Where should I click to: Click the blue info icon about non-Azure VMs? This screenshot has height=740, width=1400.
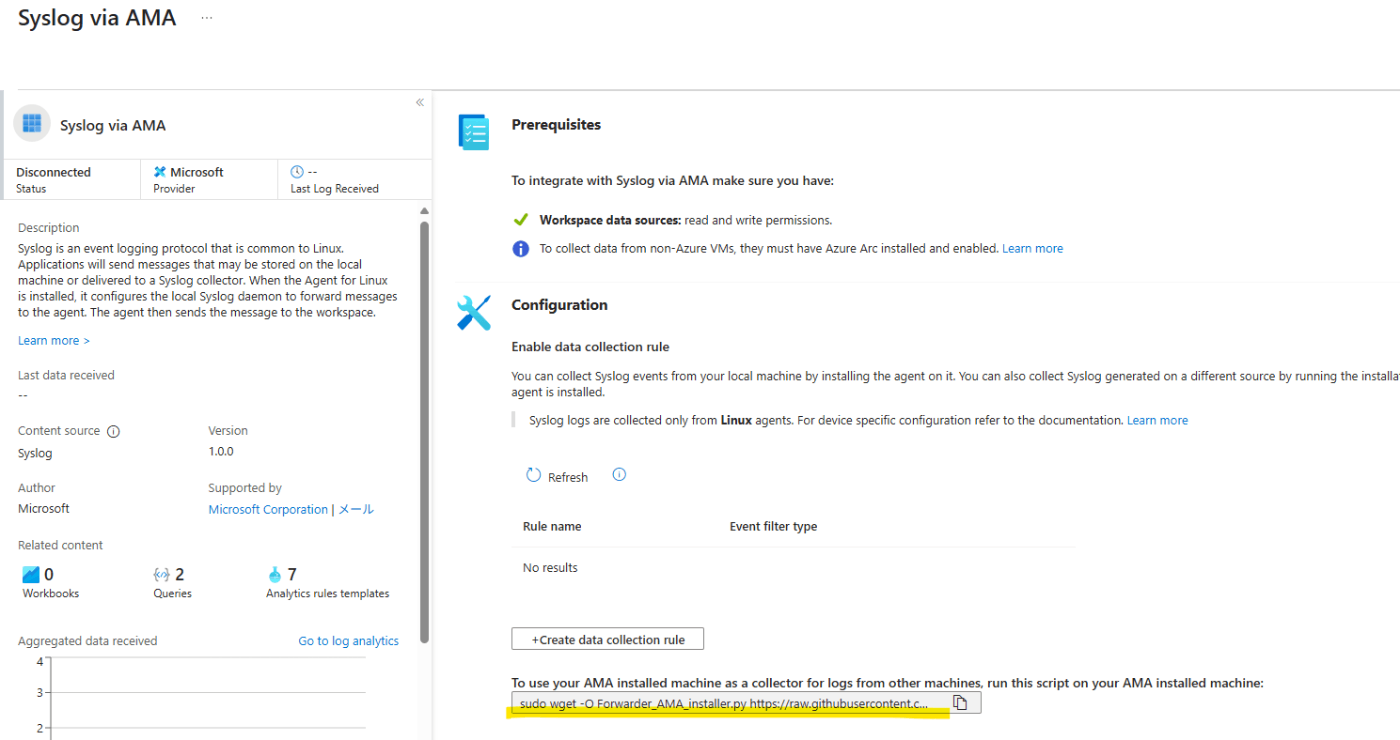coord(520,249)
